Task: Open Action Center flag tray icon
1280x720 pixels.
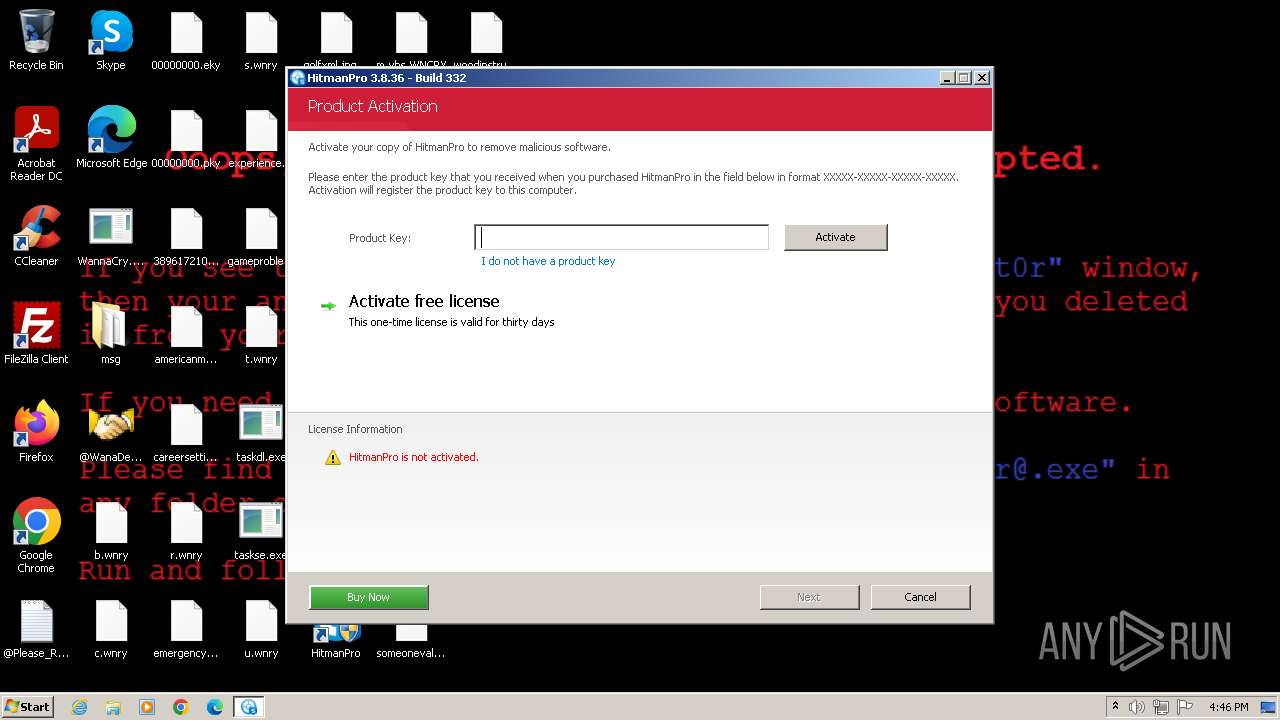Action: coord(1185,707)
